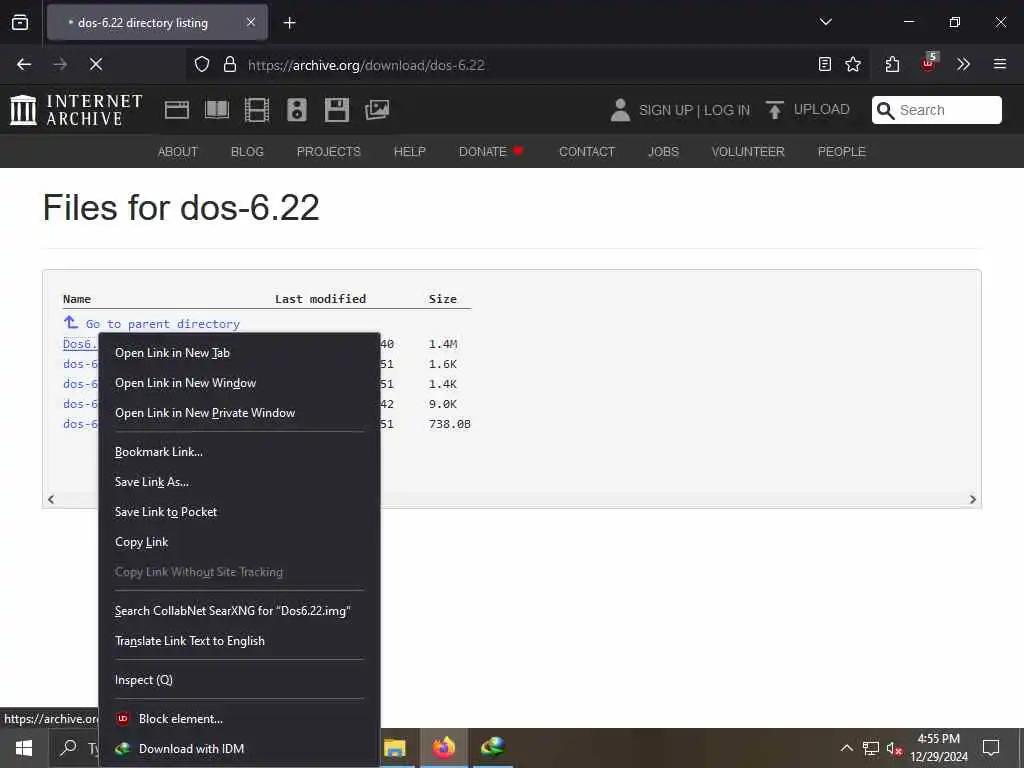Go back to the previous page
The width and height of the screenshot is (1024, 768).
click(x=24, y=64)
